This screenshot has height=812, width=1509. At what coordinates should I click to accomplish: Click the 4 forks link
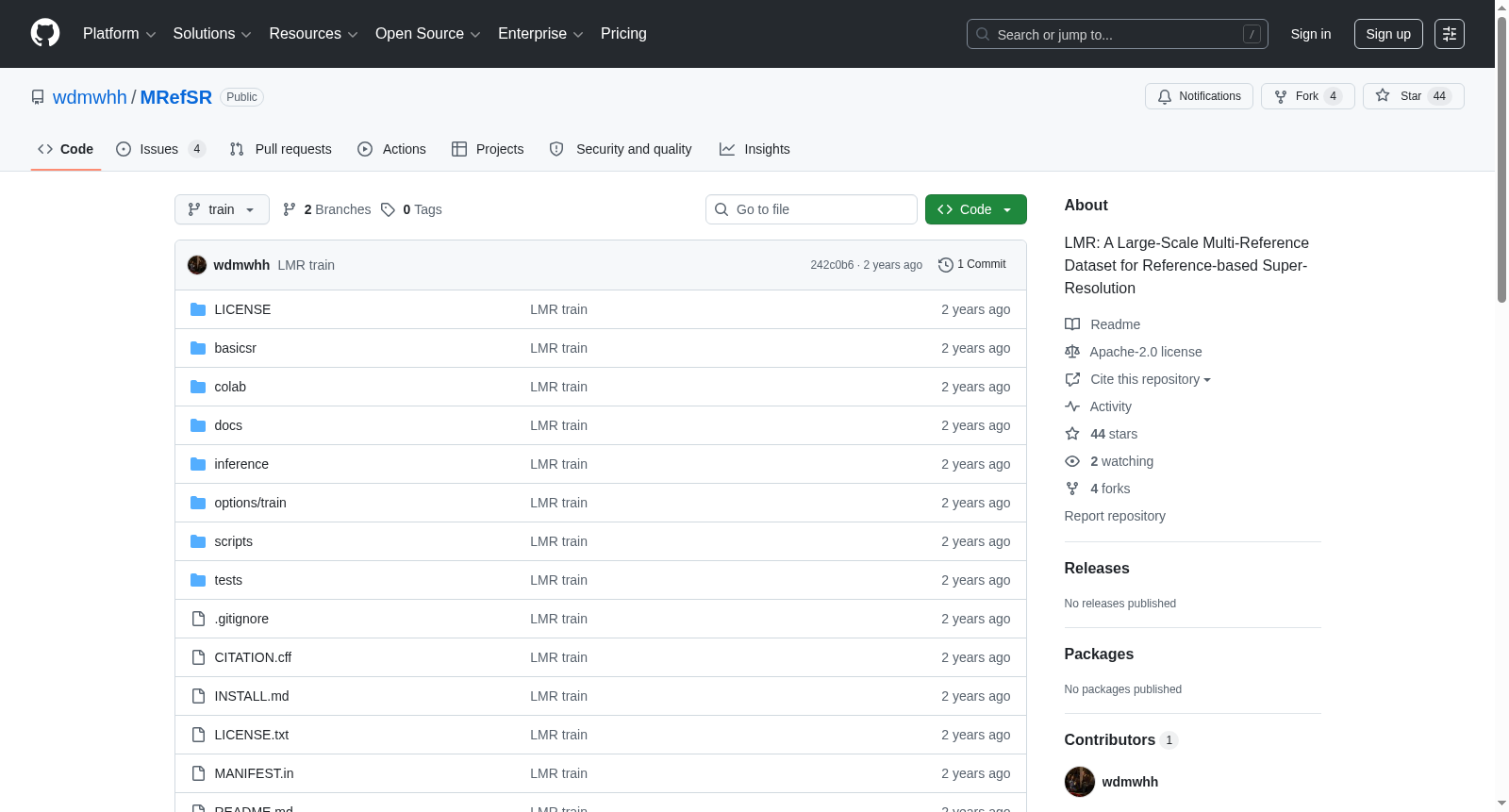(1110, 489)
